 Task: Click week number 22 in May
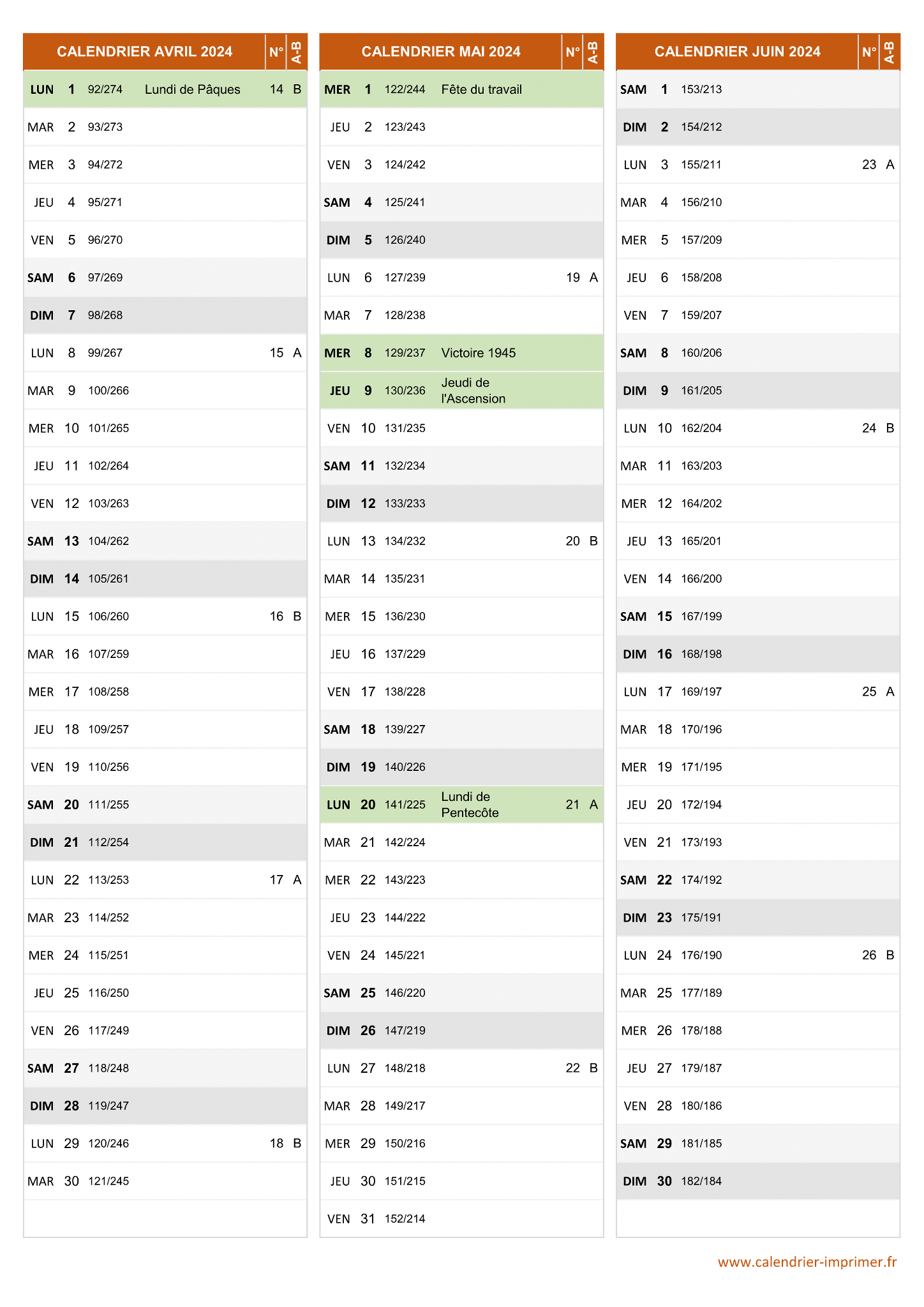(572, 1068)
